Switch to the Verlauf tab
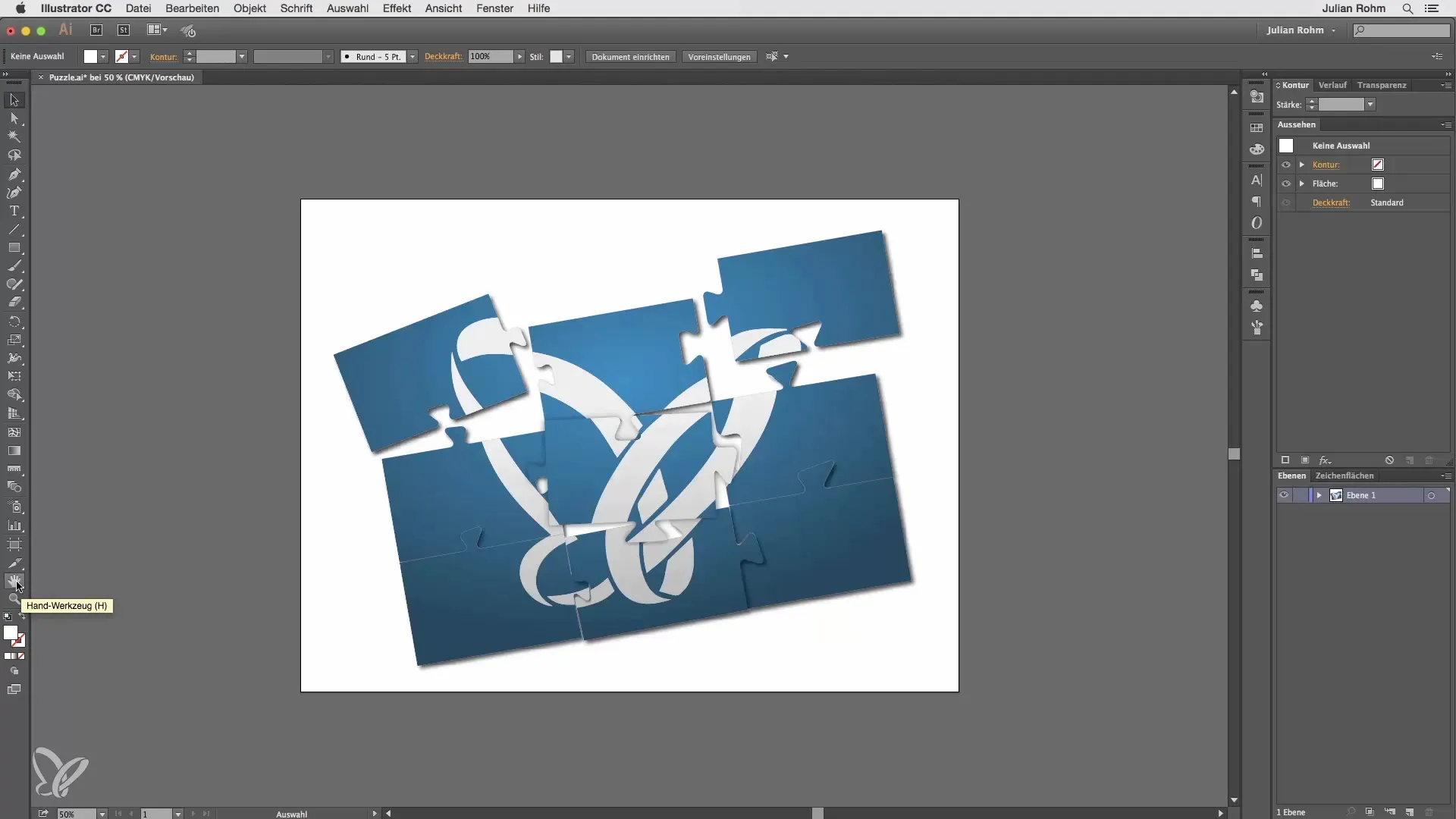 pyautogui.click(x=1332, y=85)
